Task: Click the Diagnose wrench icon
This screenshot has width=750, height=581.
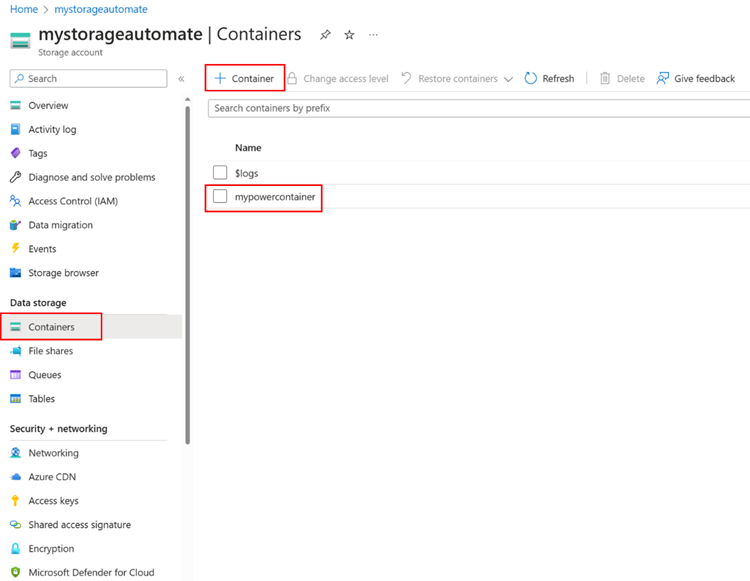Action: (x=15, y=177)
